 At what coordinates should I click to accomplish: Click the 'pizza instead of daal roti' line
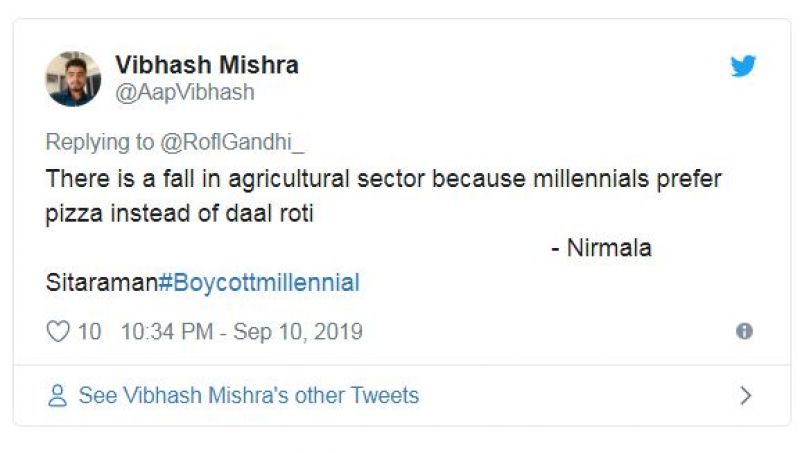click(180, 213)
